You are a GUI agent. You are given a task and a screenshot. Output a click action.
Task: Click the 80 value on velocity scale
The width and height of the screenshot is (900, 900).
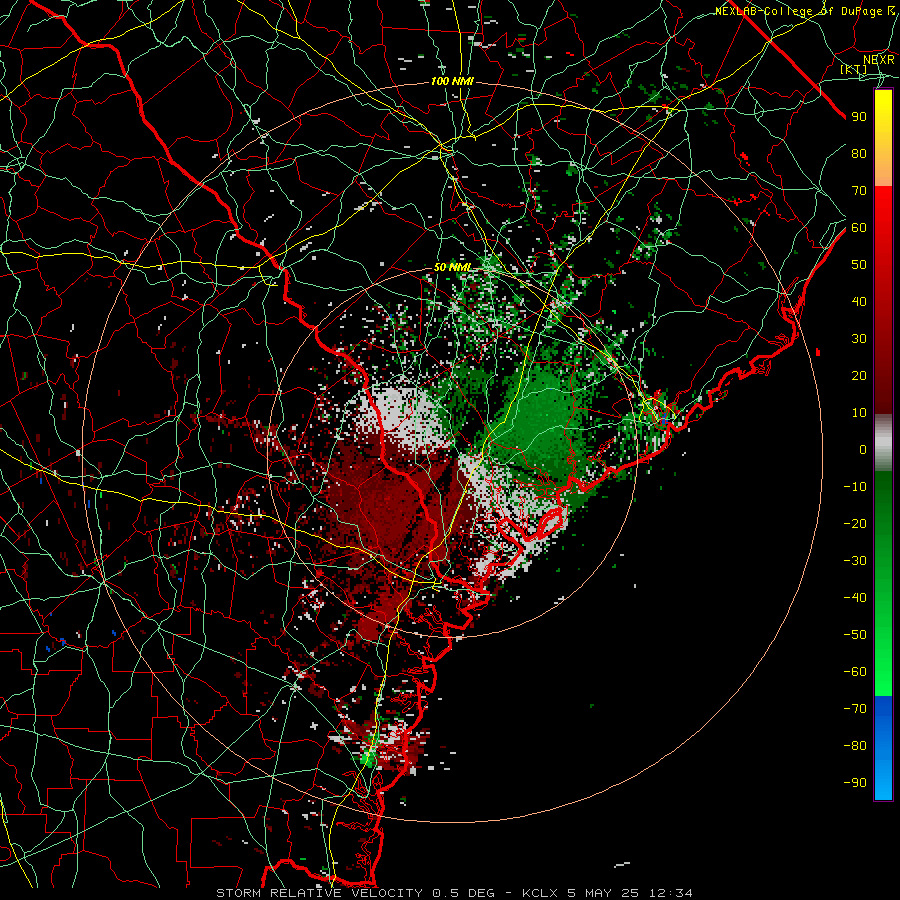859,154
